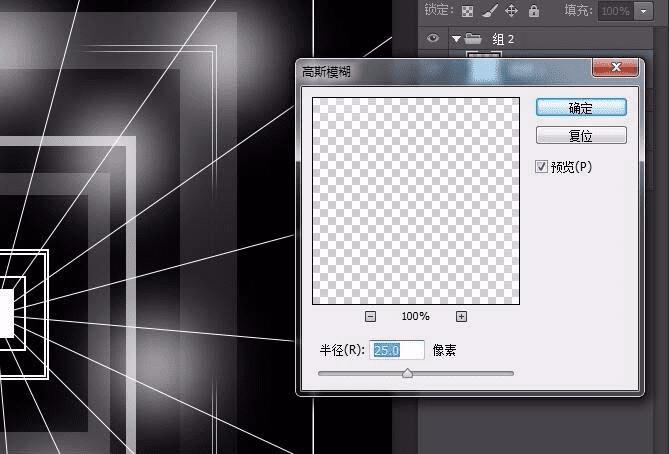Open the 填充 fill percentage dropdown
669x454 pixels.
[x=644, y=11]
